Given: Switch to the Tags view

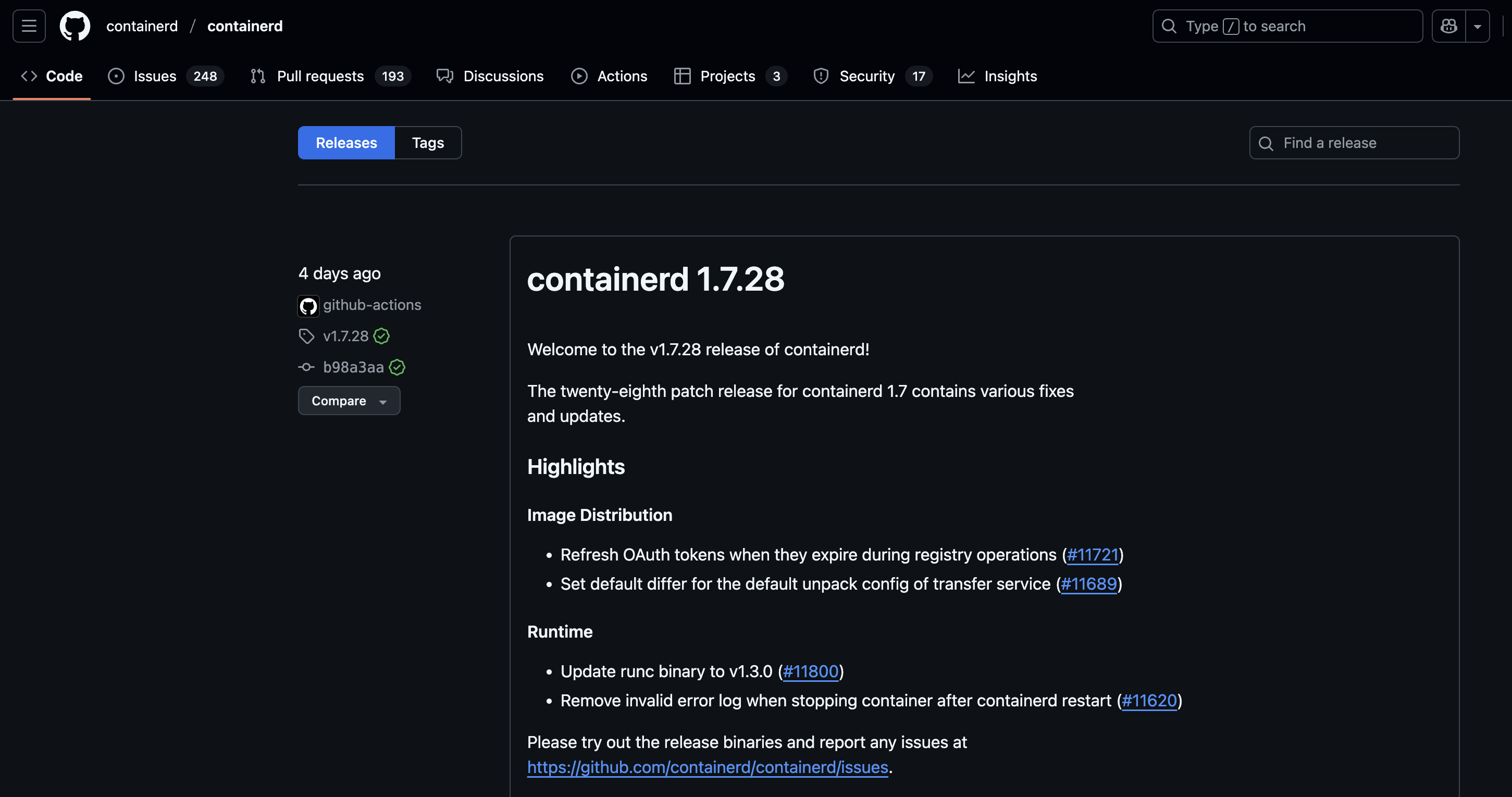Looking at the screenshot, I should [x=427, y=143].
